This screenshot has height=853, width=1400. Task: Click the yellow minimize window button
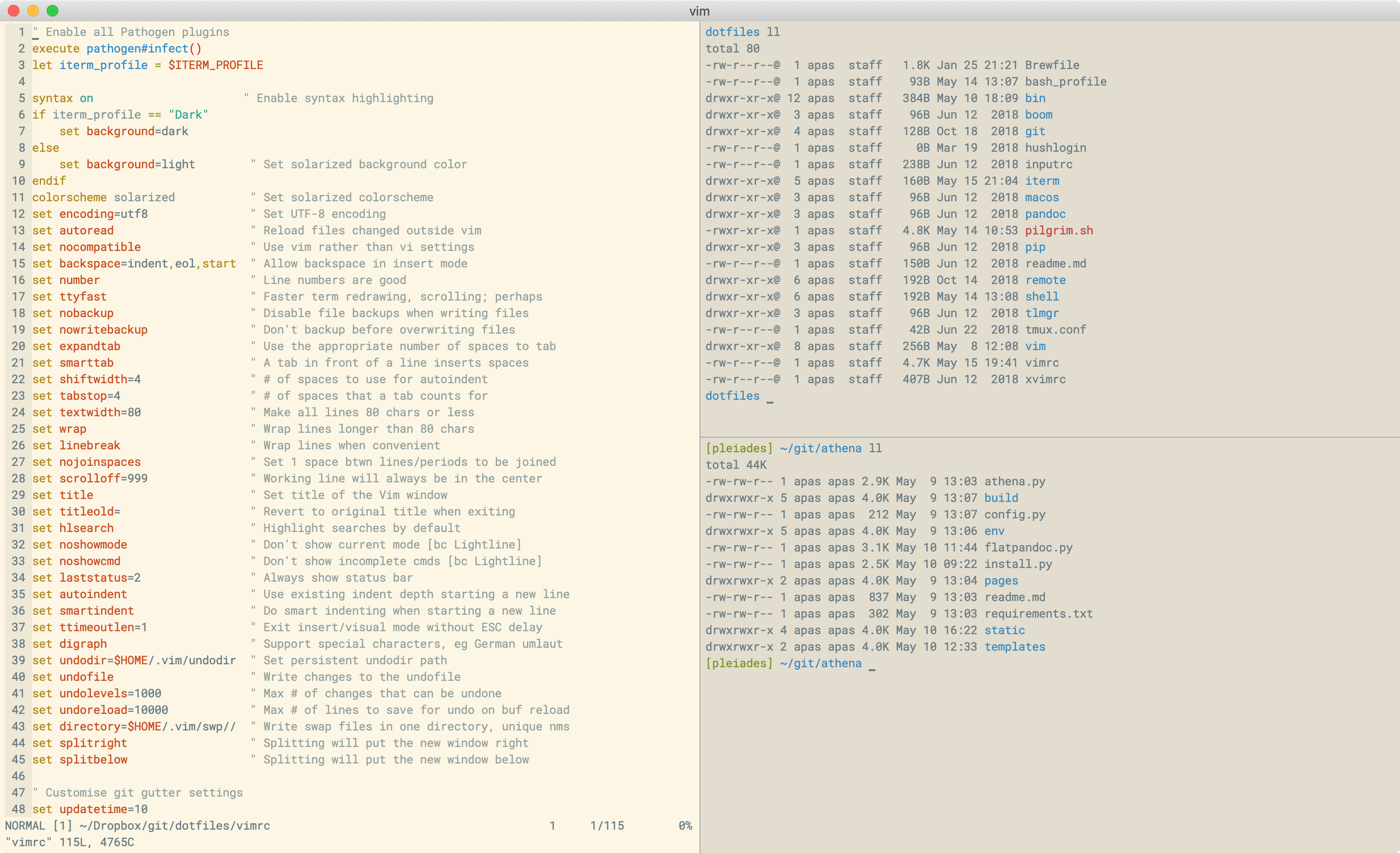click(33, 11)
